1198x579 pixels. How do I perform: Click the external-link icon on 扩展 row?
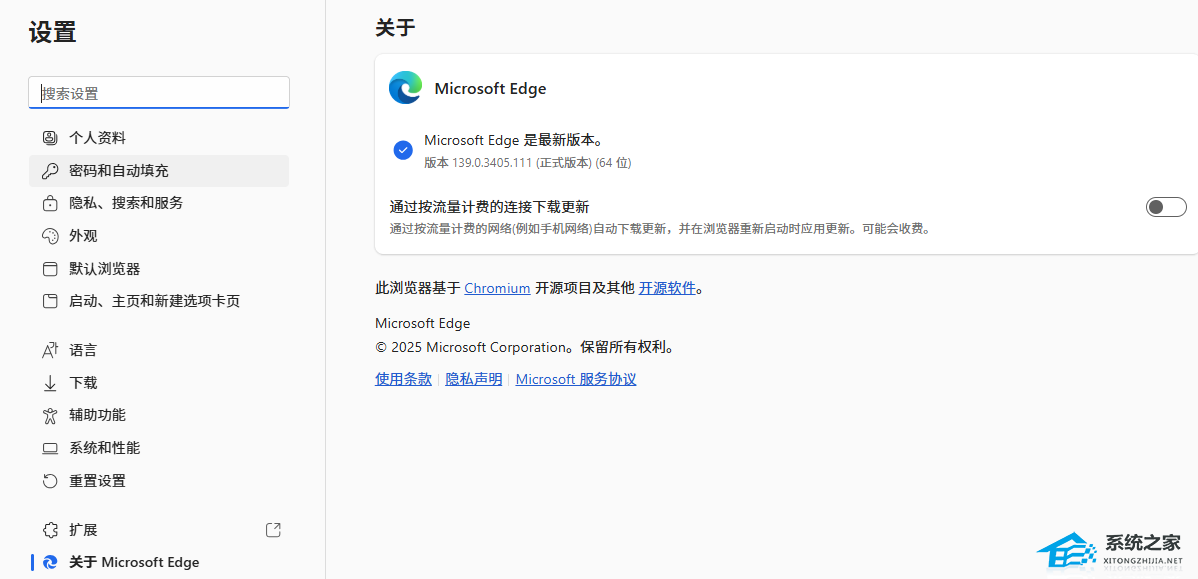click(x=273, y=529)
